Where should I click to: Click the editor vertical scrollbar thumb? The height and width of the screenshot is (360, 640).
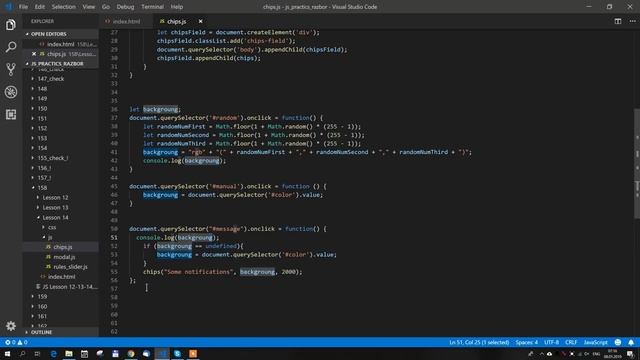[x=637, y=164]
